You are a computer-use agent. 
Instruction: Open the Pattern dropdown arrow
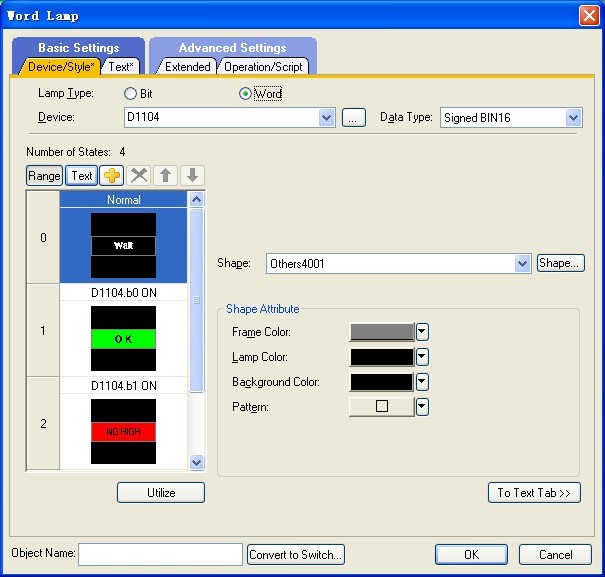click(422, 407)
